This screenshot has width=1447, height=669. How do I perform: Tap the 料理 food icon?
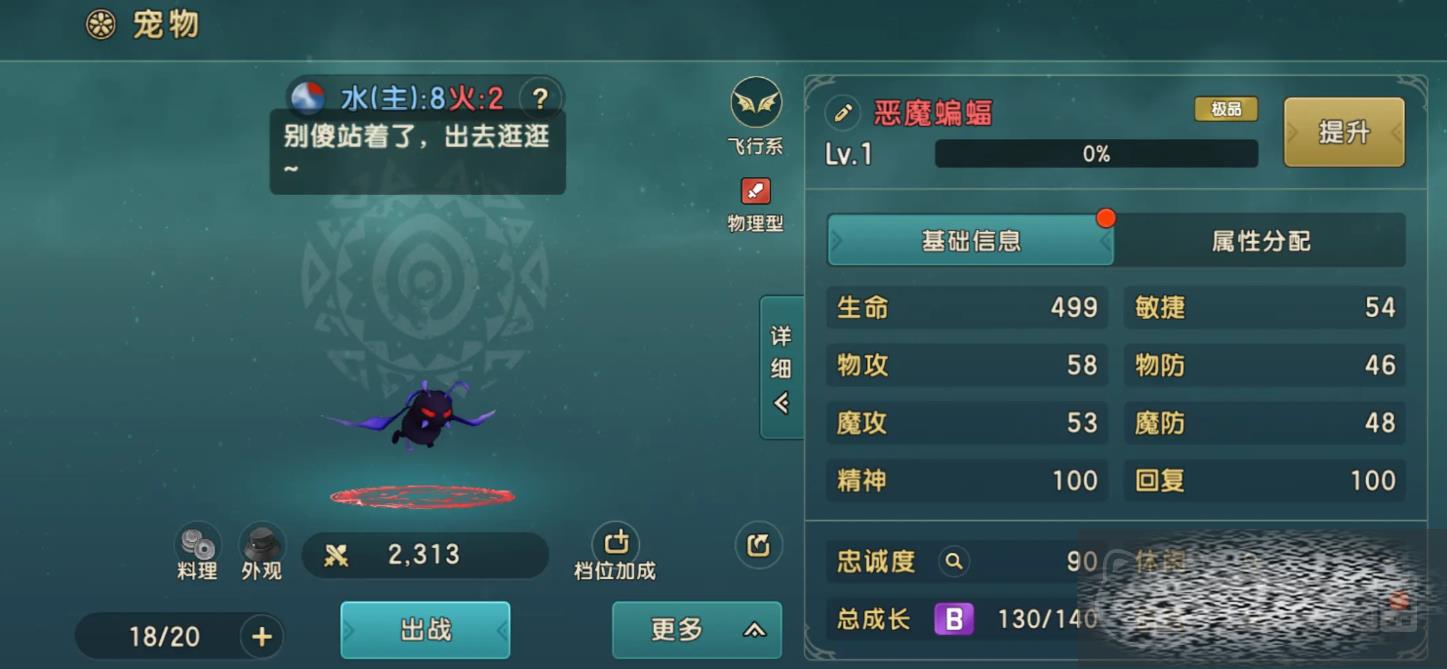pos(197,545)
